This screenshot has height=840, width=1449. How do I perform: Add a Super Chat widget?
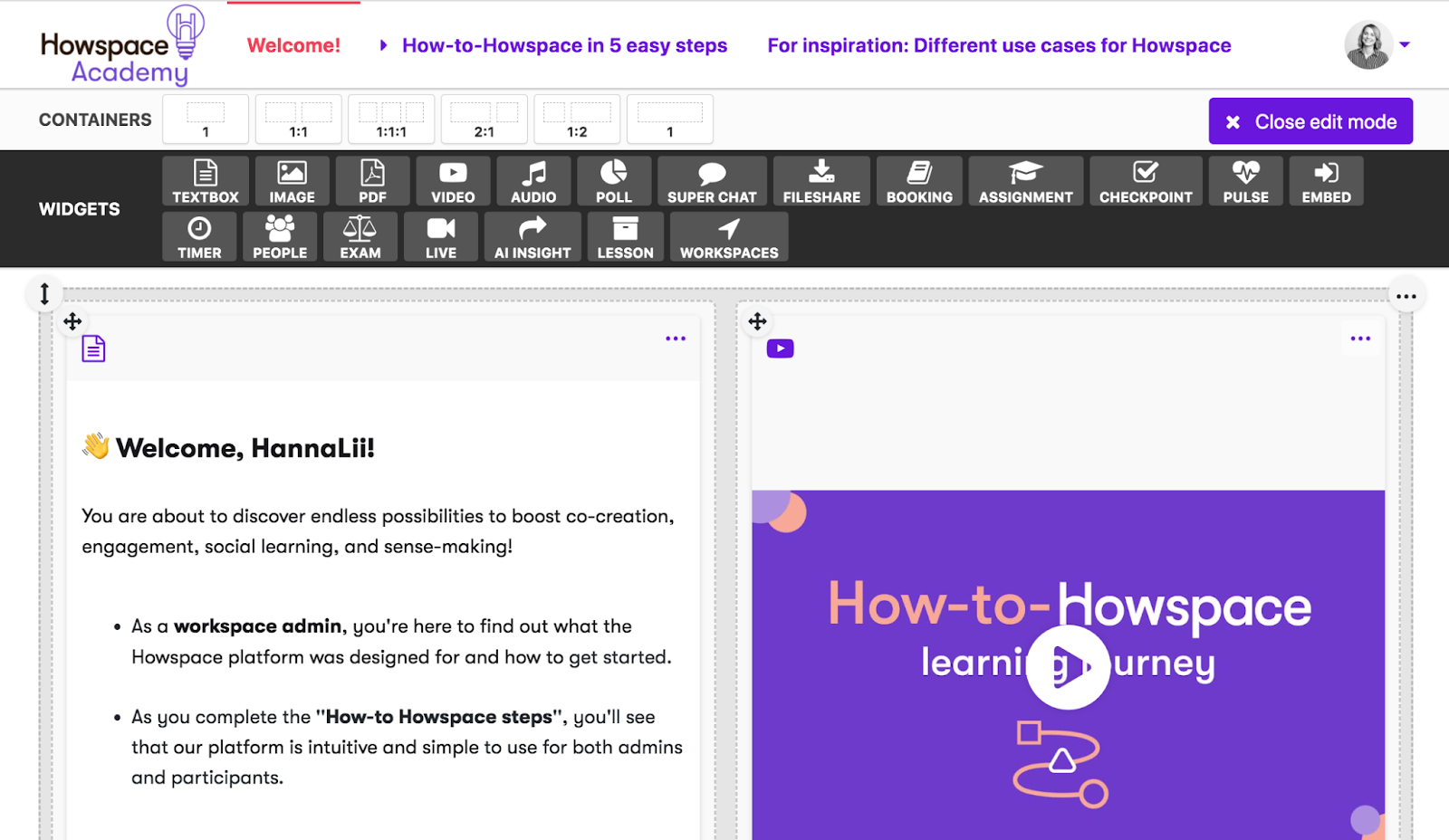[x=712, y=181]
